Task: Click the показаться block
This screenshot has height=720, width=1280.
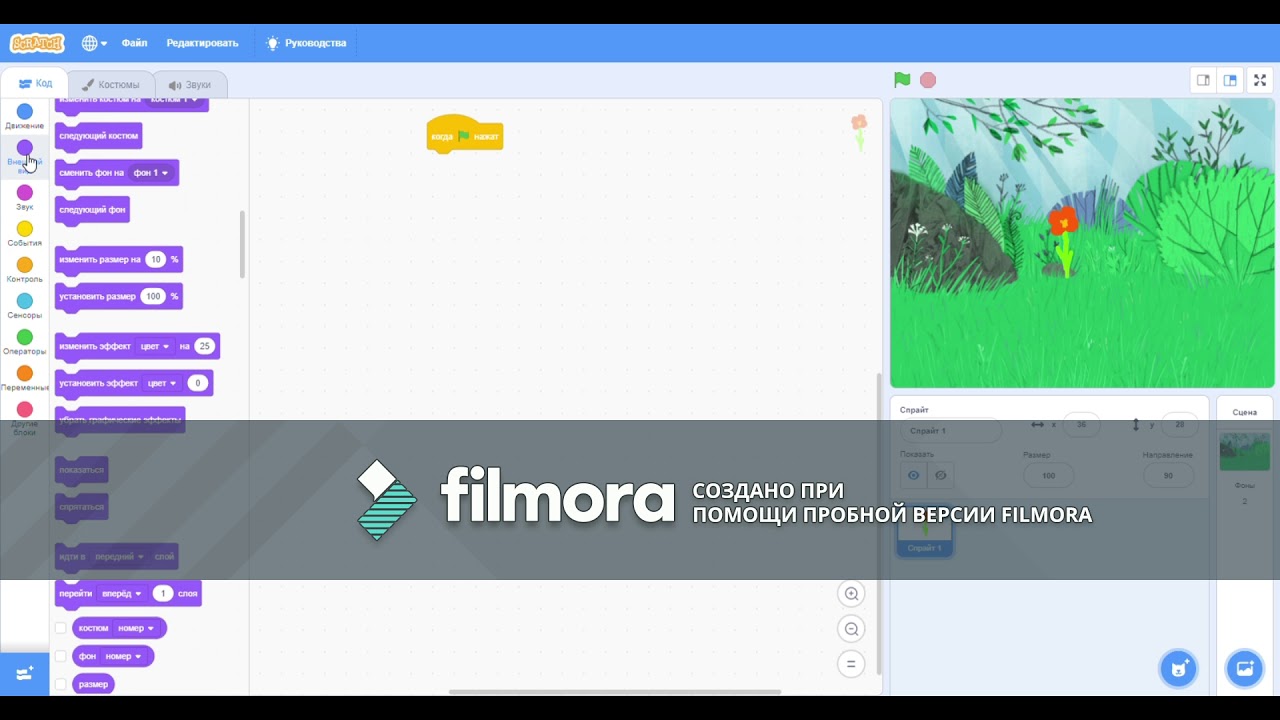Action: tap(81, 470)
